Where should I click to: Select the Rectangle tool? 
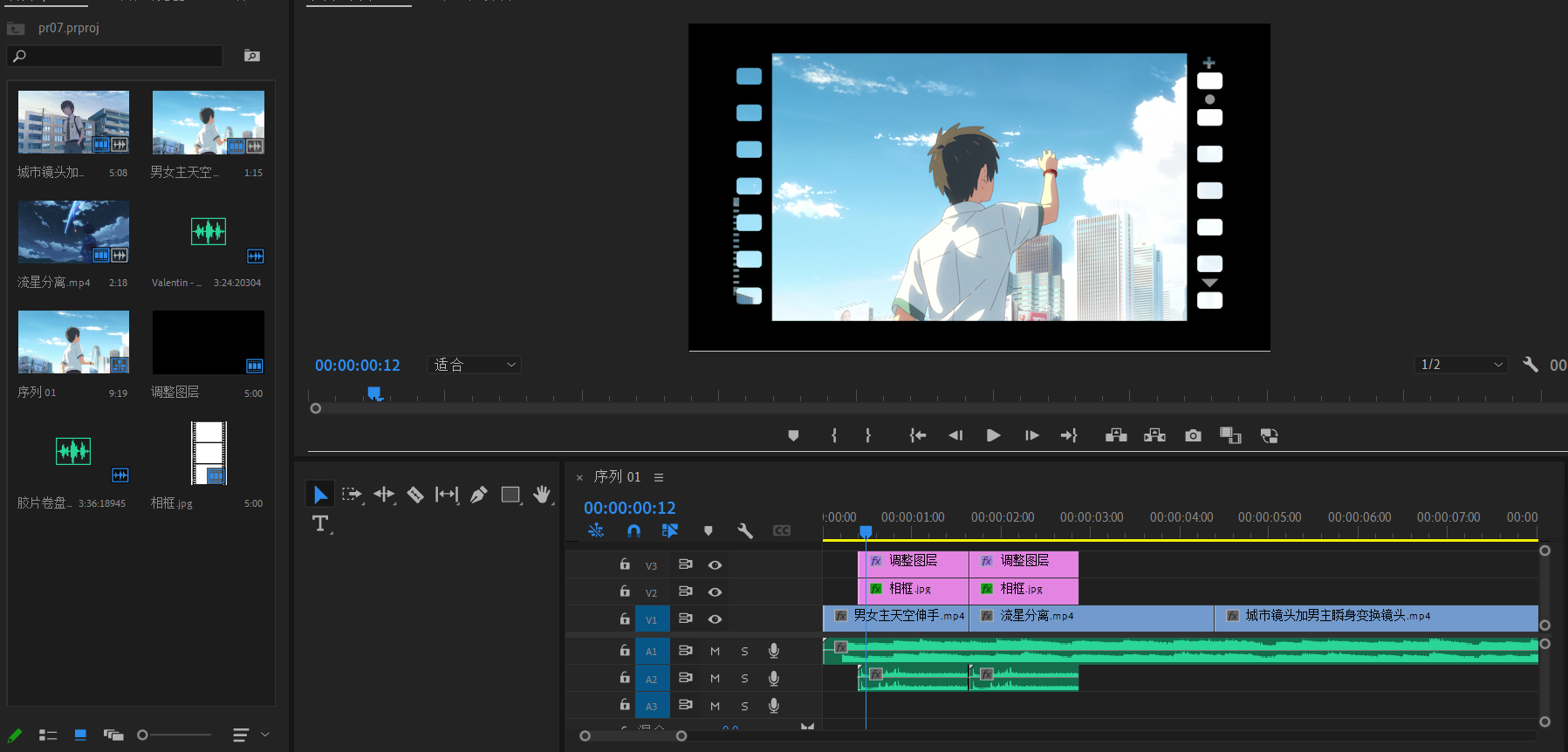[510, 495]
